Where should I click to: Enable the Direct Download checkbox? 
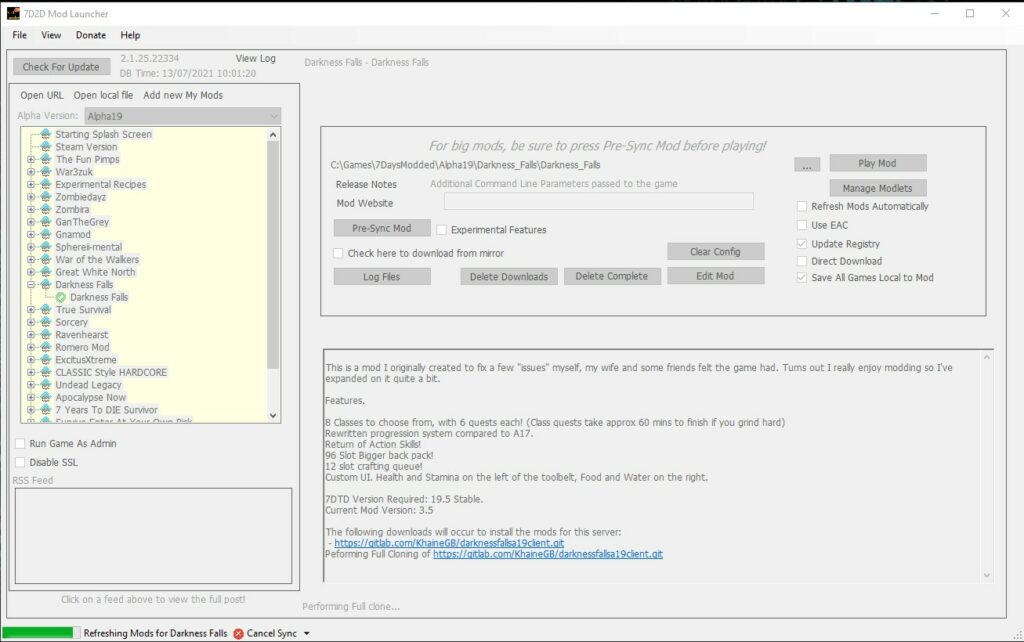802,261
